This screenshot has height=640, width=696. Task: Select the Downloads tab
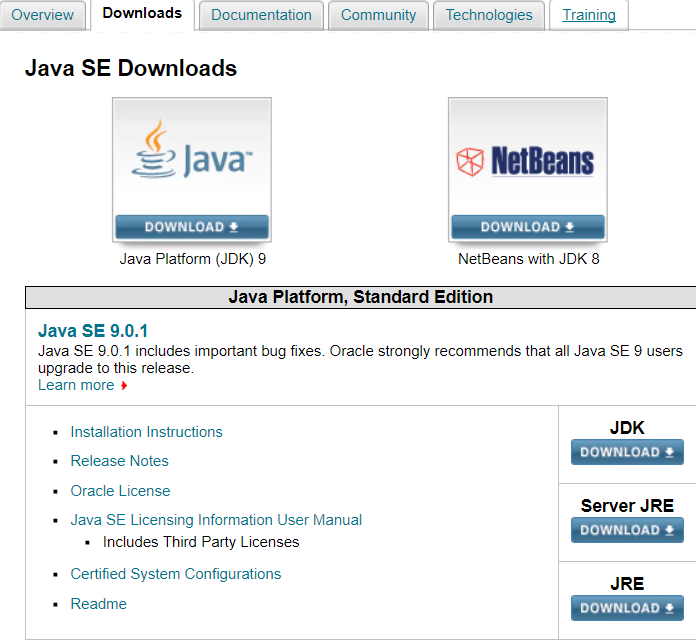(142, 13)
